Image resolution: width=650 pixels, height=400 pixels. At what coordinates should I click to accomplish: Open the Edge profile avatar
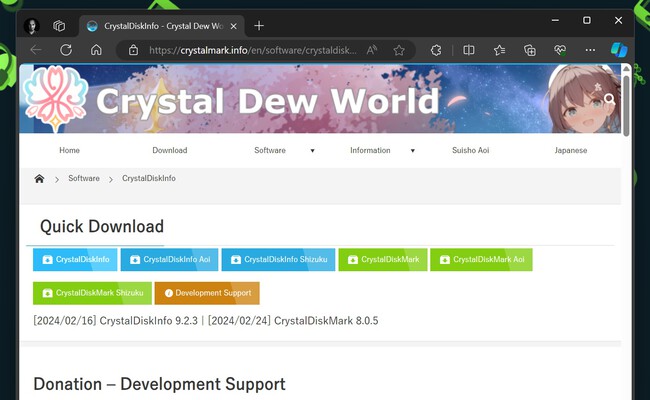coord(32,26)
